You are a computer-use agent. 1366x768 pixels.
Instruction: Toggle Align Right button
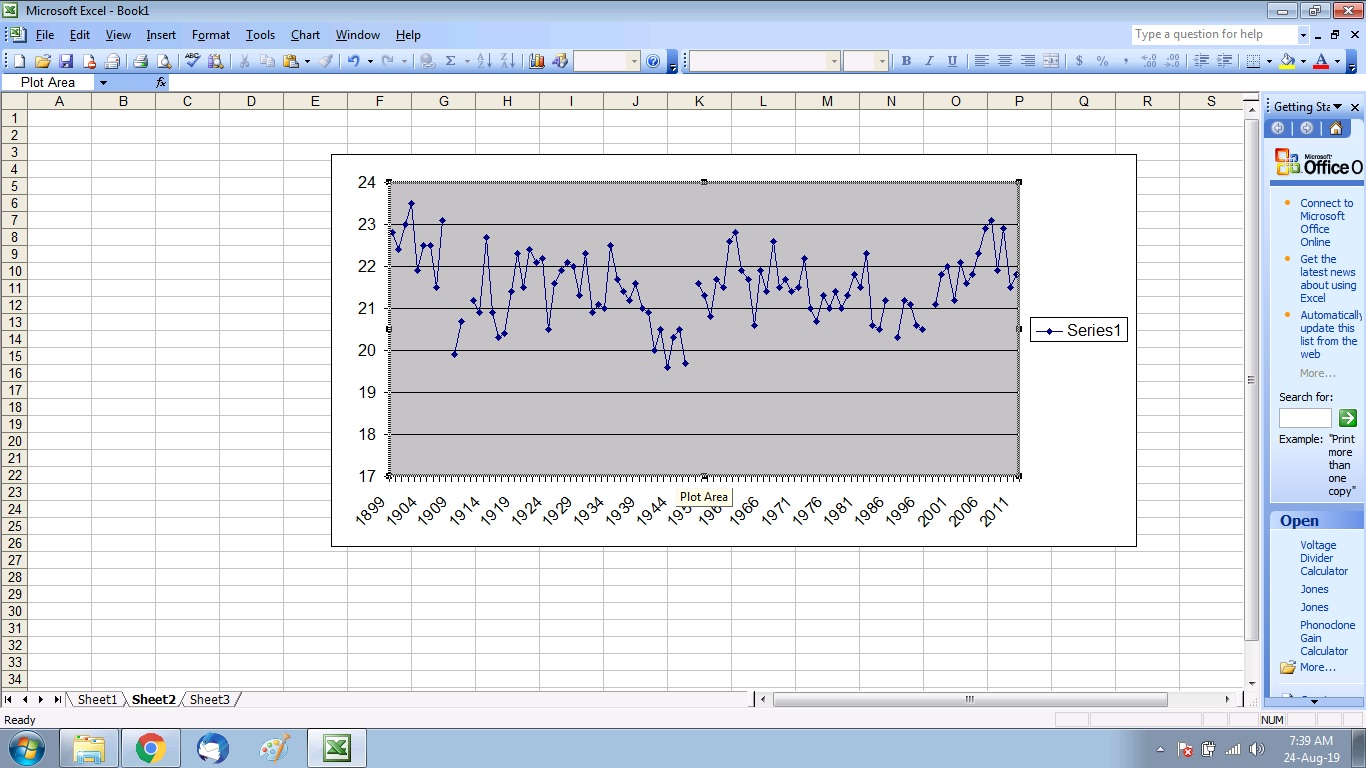(x=1028, y=61)
